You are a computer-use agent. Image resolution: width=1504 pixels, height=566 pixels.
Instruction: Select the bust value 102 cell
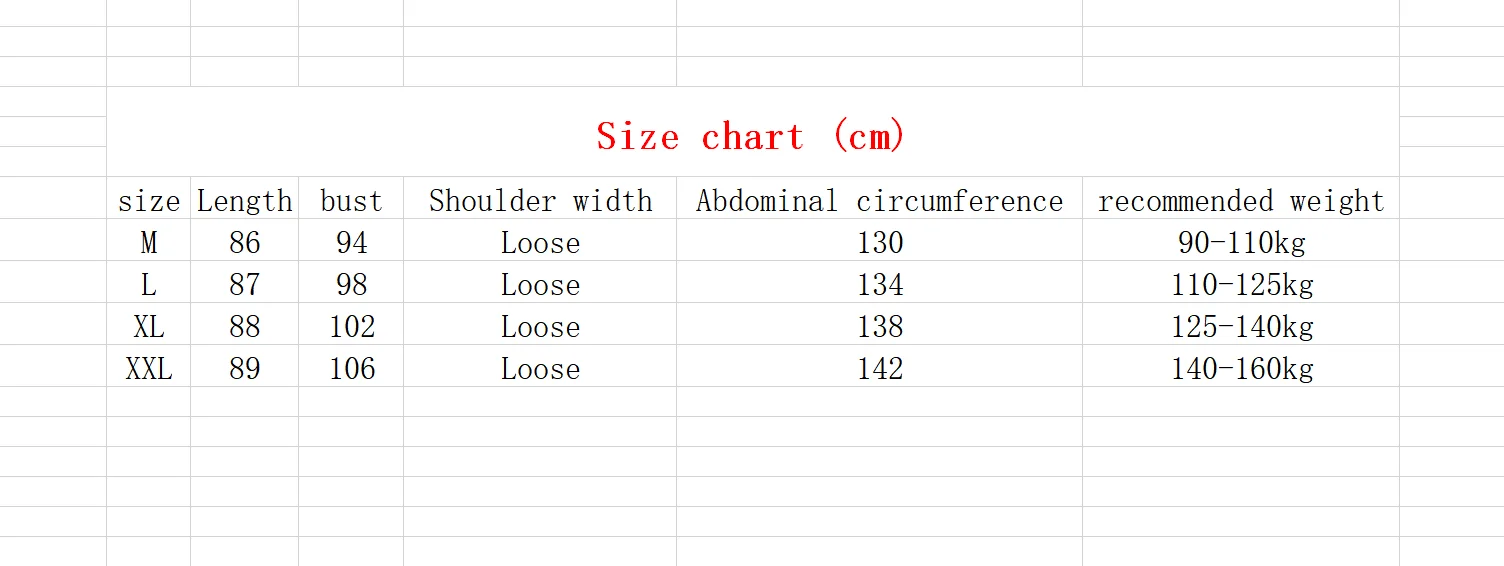click(x=351, y=324)
